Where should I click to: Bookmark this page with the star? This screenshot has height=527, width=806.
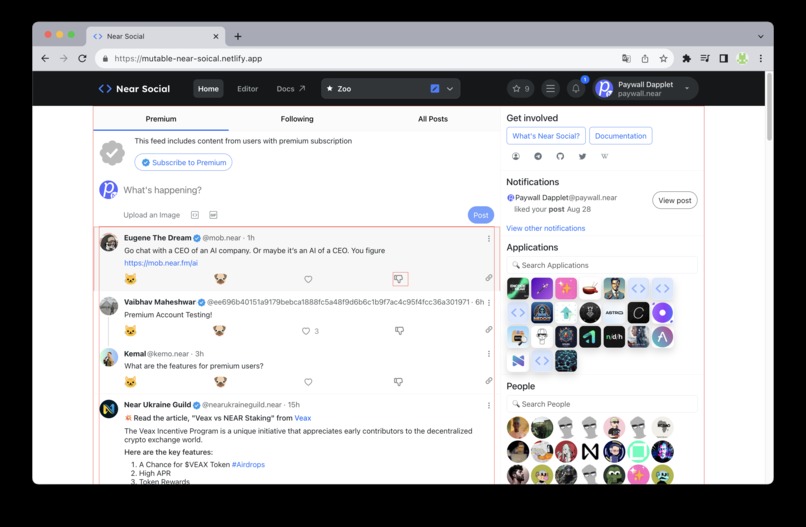click(x=664, y=59)
